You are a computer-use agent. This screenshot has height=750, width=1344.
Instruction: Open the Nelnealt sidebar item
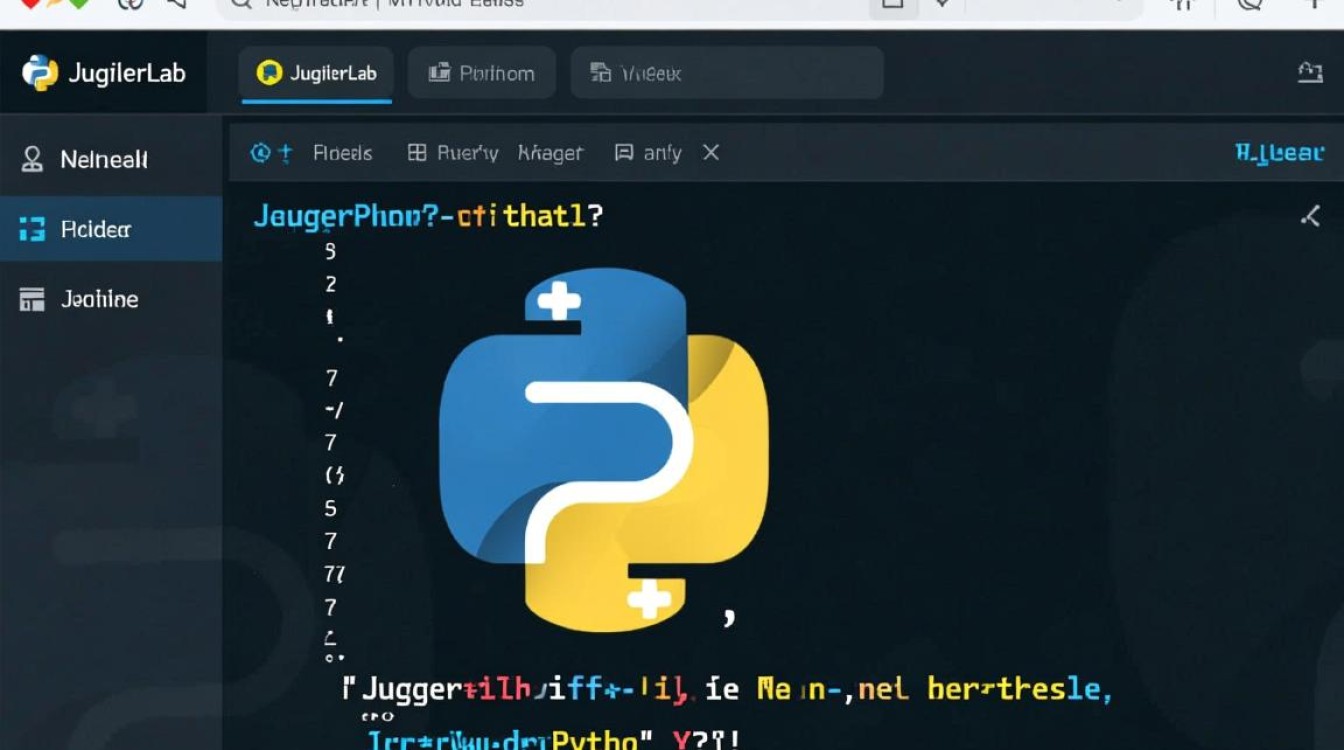(x=103, y=159)
